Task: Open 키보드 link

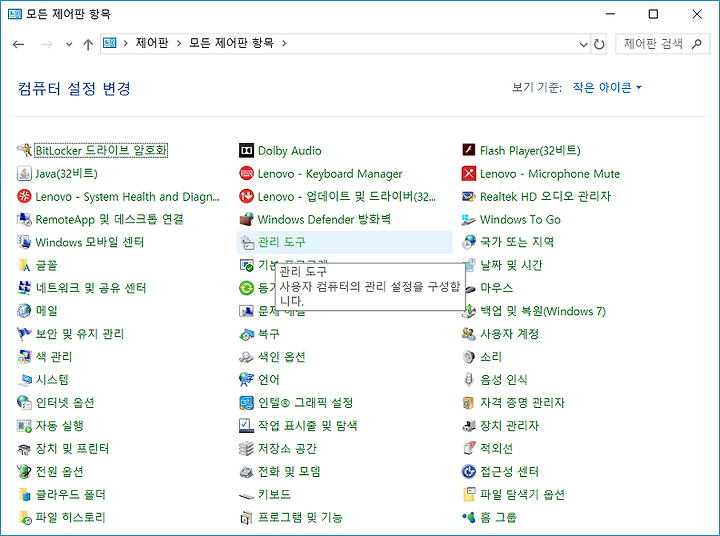Action: click(x=274, y=494)
